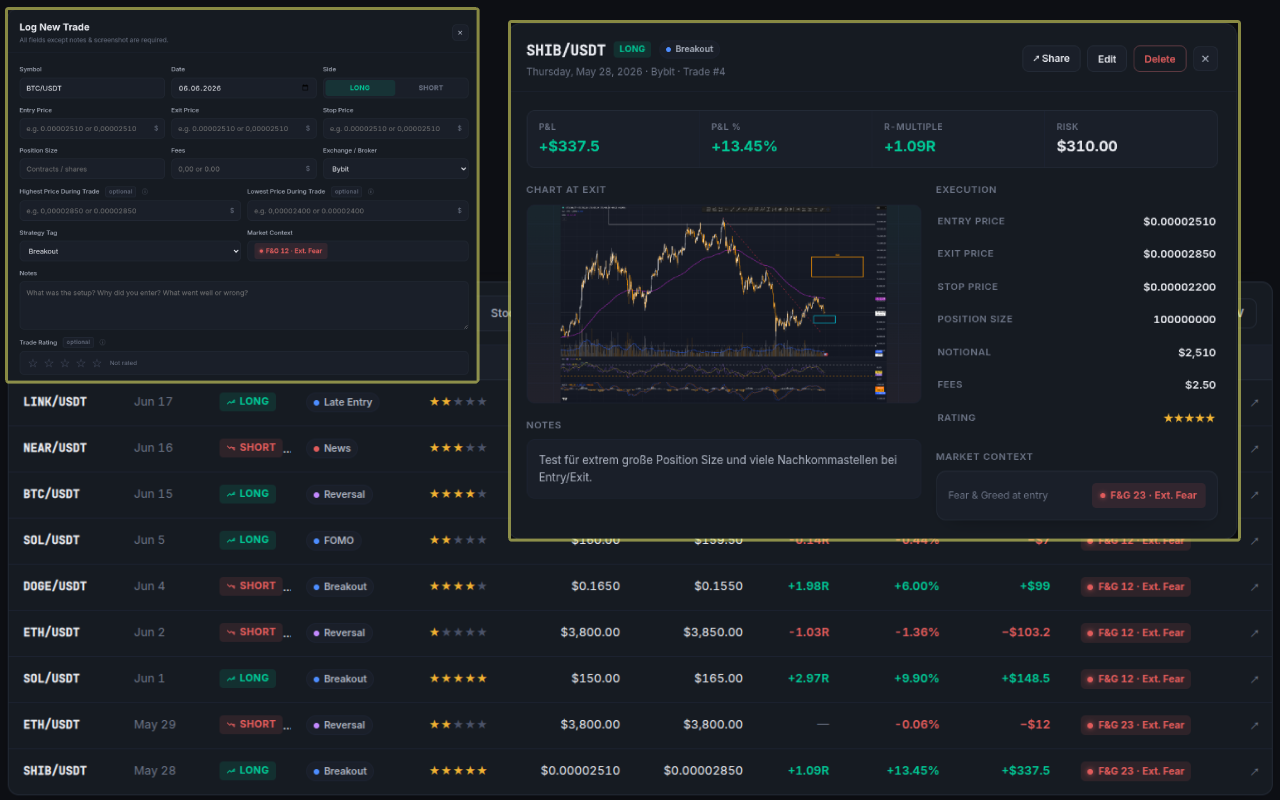1280x800 pixels.
Task: Click the −$103.2 P&L in ETH/USDT row
Action: [1026, 632]
